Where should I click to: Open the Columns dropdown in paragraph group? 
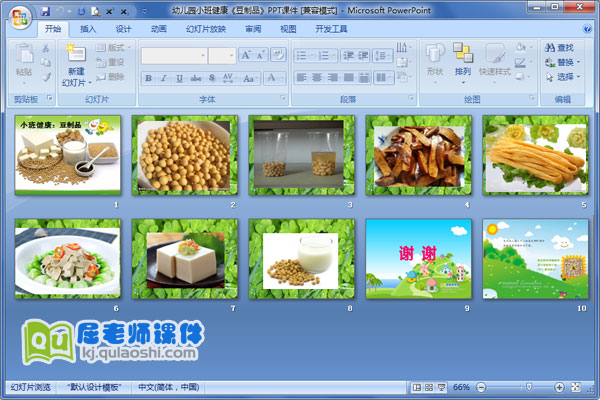pyautogui.click(x=383, y=78)
